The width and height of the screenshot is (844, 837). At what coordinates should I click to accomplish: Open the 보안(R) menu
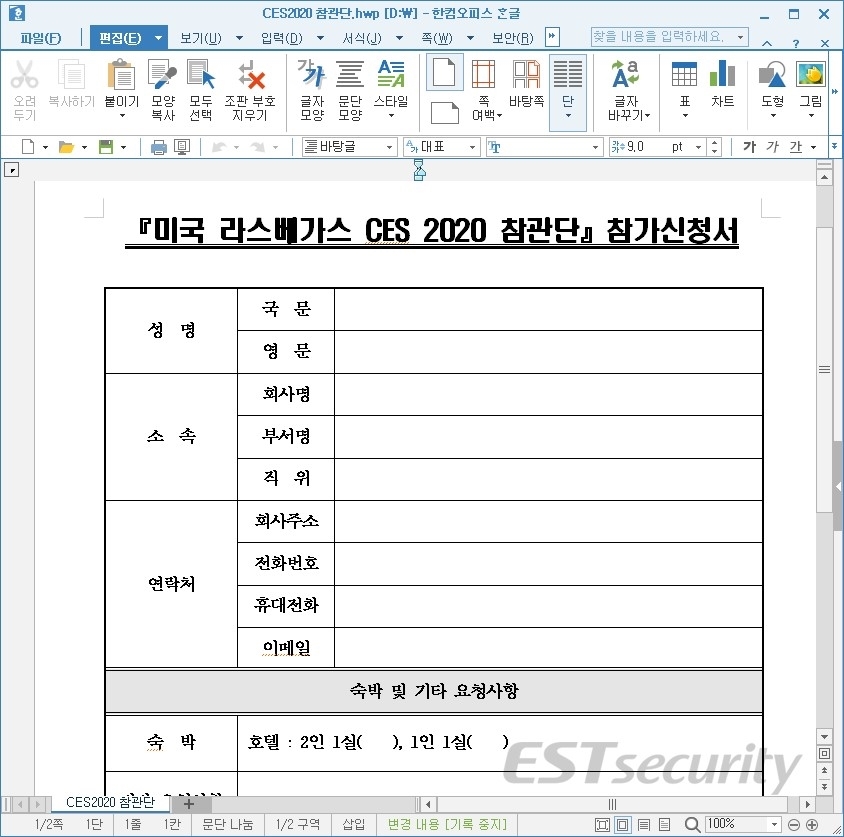[512, 38]
